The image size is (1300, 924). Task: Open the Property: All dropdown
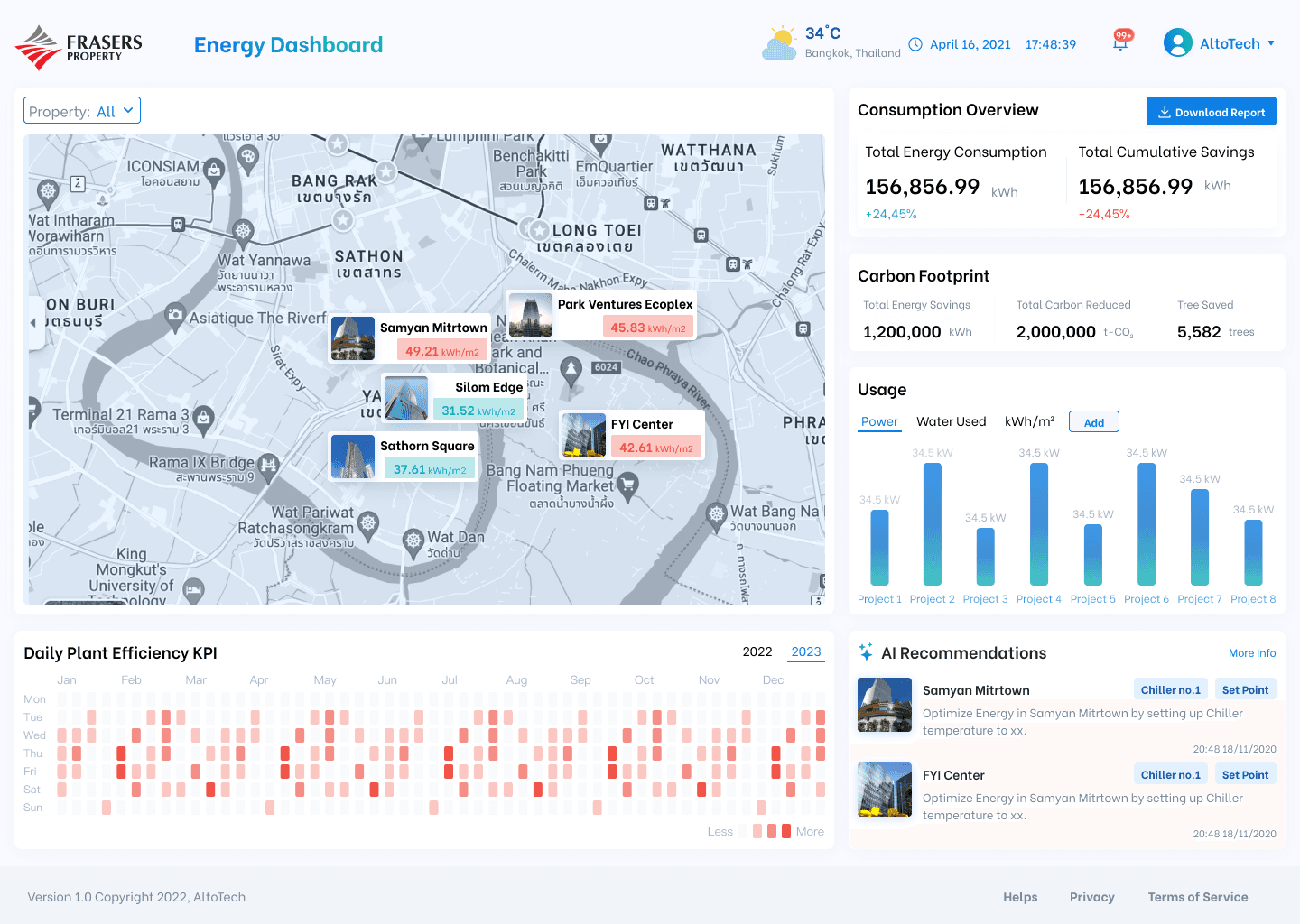click(x=82, y=111)
